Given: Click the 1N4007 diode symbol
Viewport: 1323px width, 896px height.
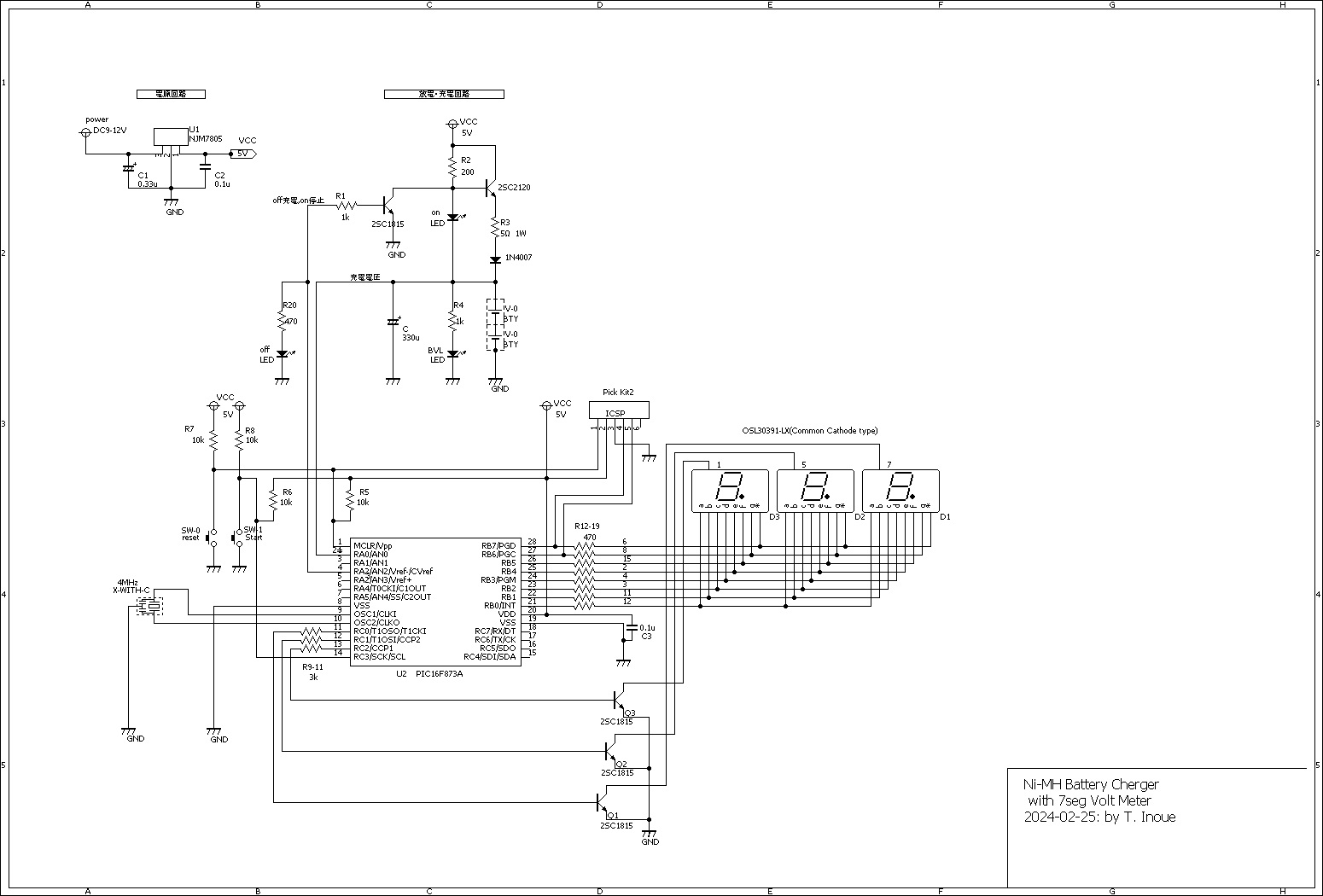Looking at the screenshot, I should coord(495,259).
